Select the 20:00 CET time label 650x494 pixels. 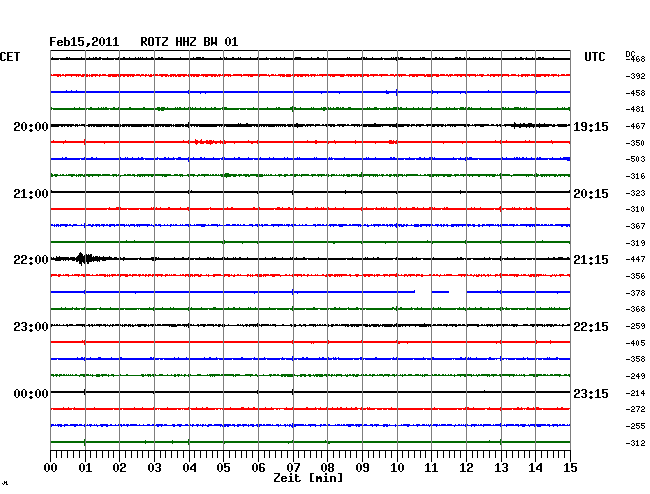coord(31,127)
